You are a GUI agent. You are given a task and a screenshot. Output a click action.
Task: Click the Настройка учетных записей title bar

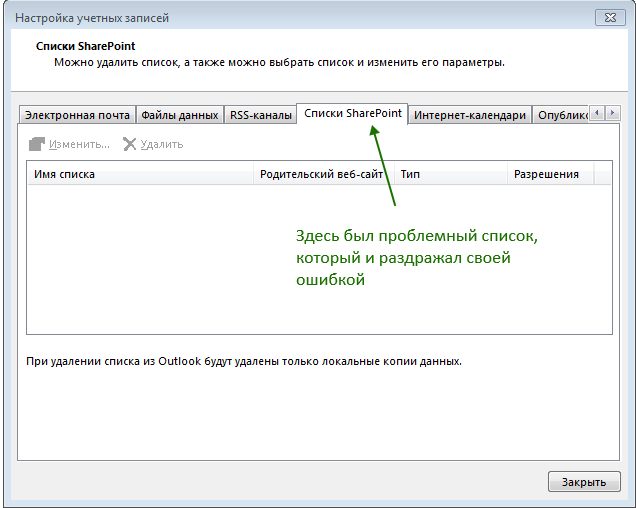point(300,17)
